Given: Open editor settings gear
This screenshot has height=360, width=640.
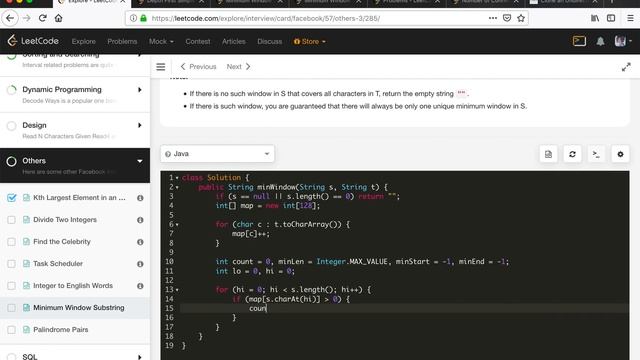Looking at the screenshot, I should (x=620, y=154).
